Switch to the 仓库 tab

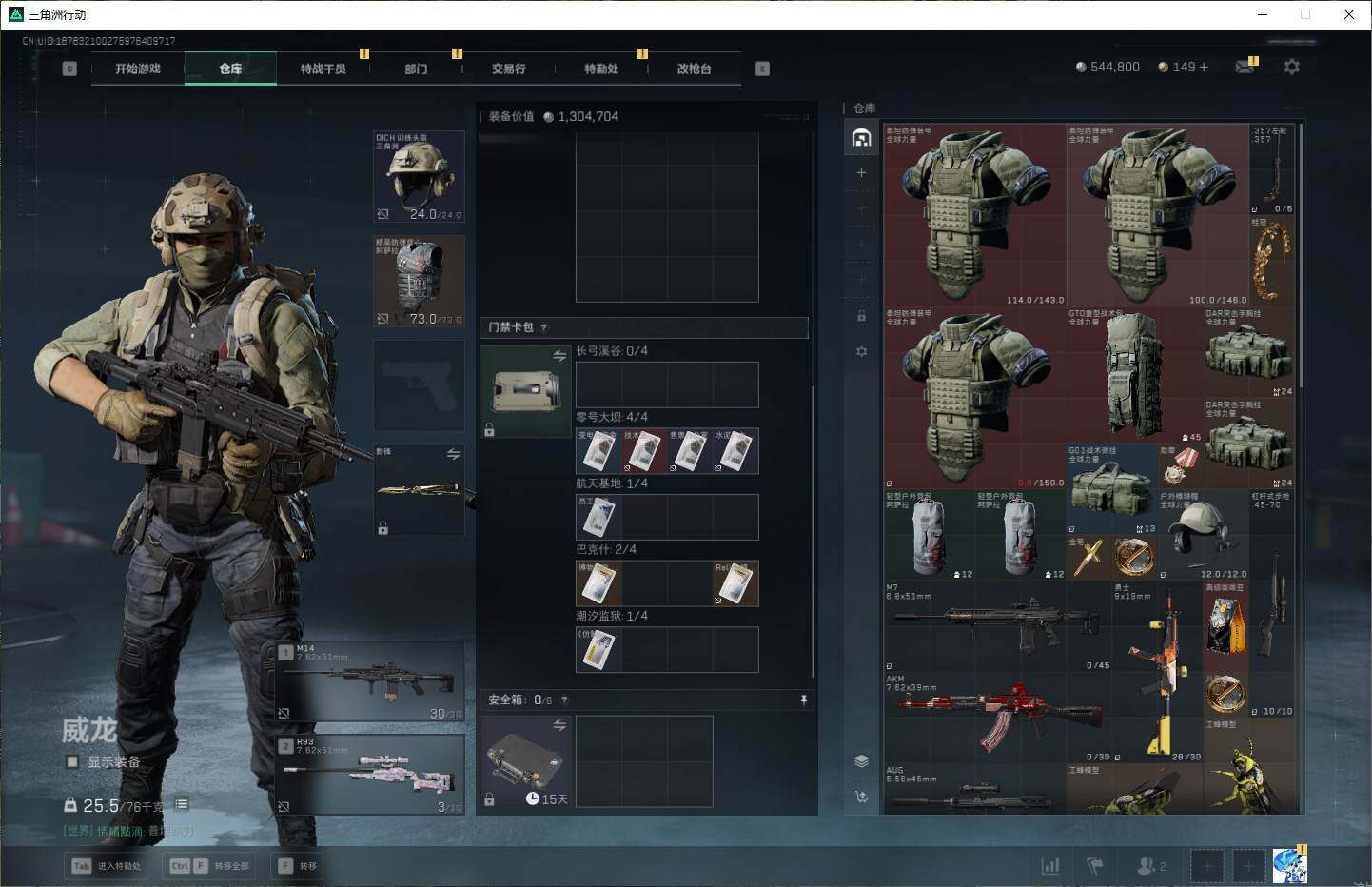pos(230,69)
